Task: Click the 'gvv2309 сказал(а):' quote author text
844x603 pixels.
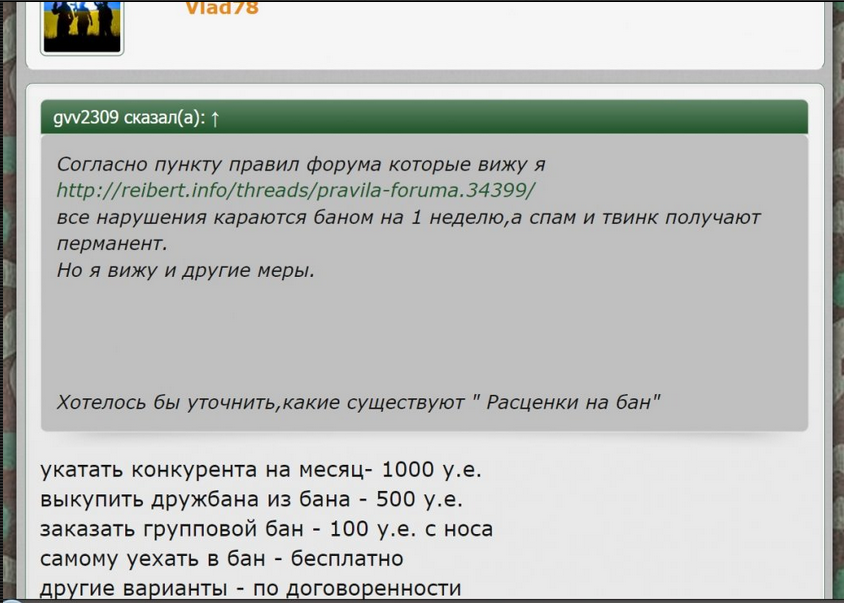Action: click(x=128, y=118)
